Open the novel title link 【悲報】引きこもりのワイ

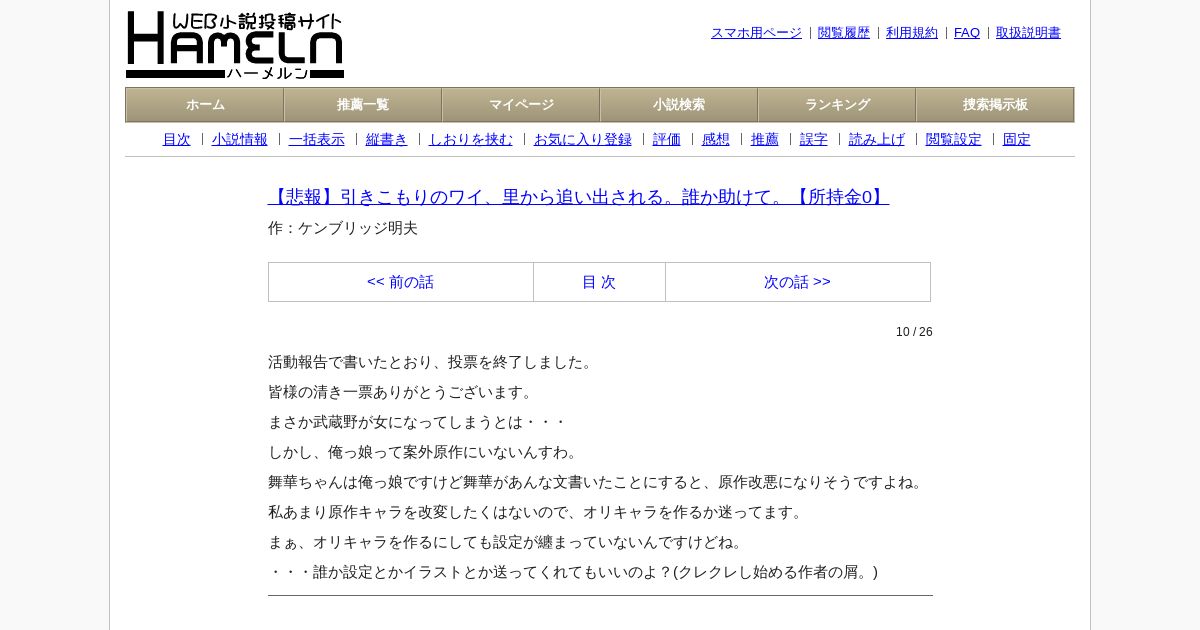coord(578,197)
